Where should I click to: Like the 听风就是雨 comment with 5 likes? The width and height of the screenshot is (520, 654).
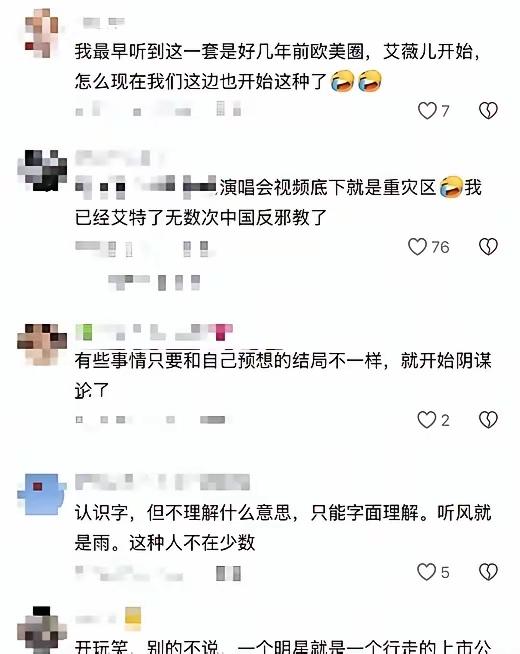pos(427,572)
